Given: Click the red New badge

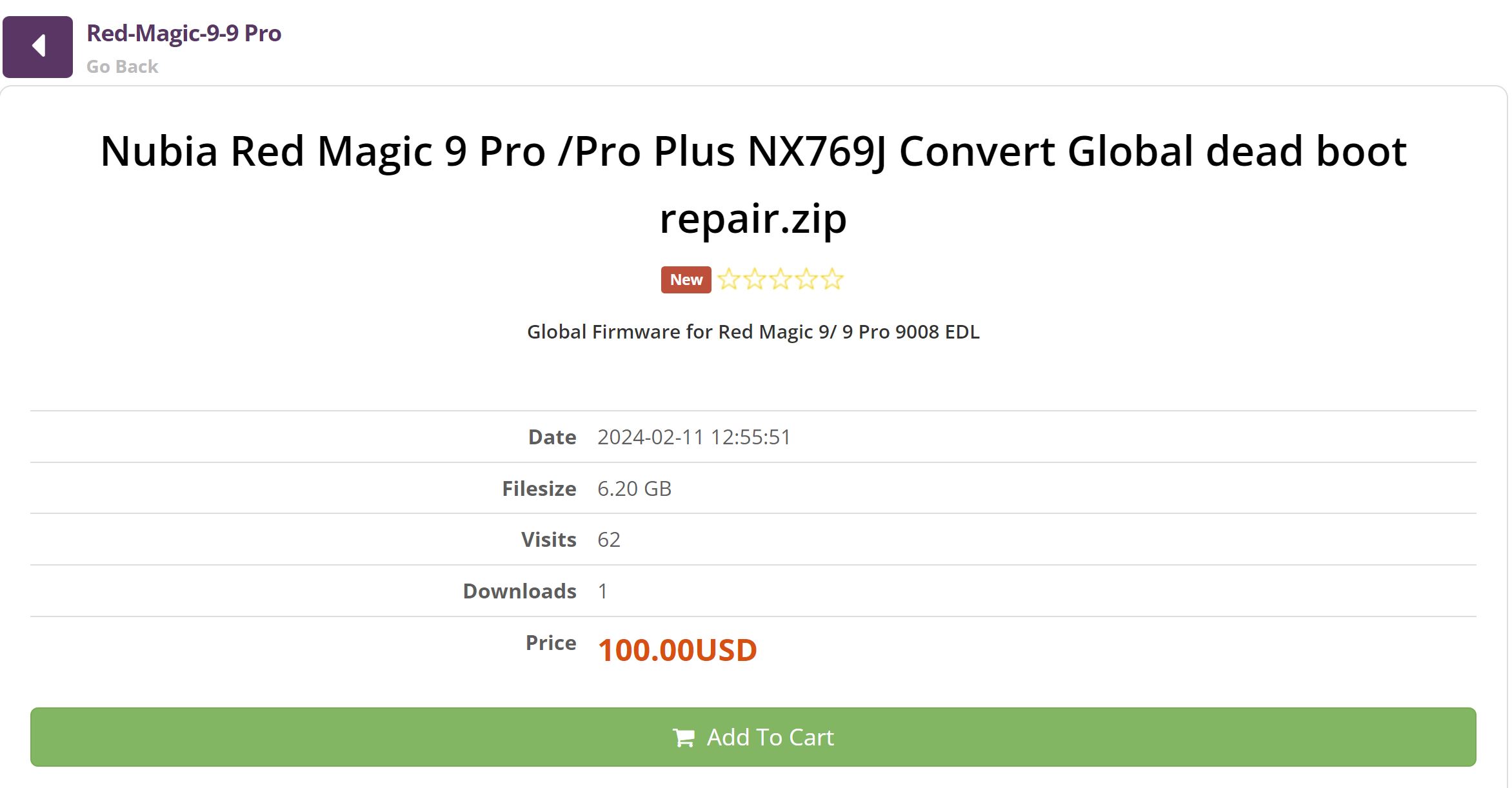Looking at the screenshot, I should pos(686,280).
